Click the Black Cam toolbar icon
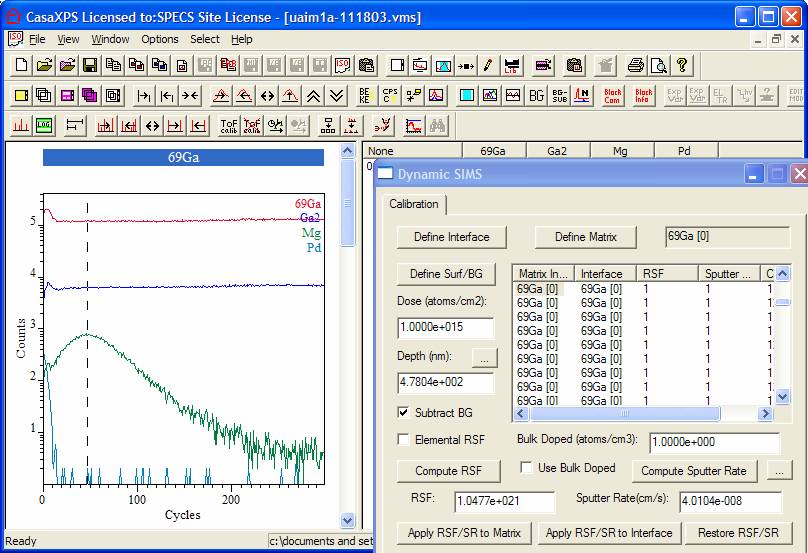808x553 pixels. [x=612, y=96]
